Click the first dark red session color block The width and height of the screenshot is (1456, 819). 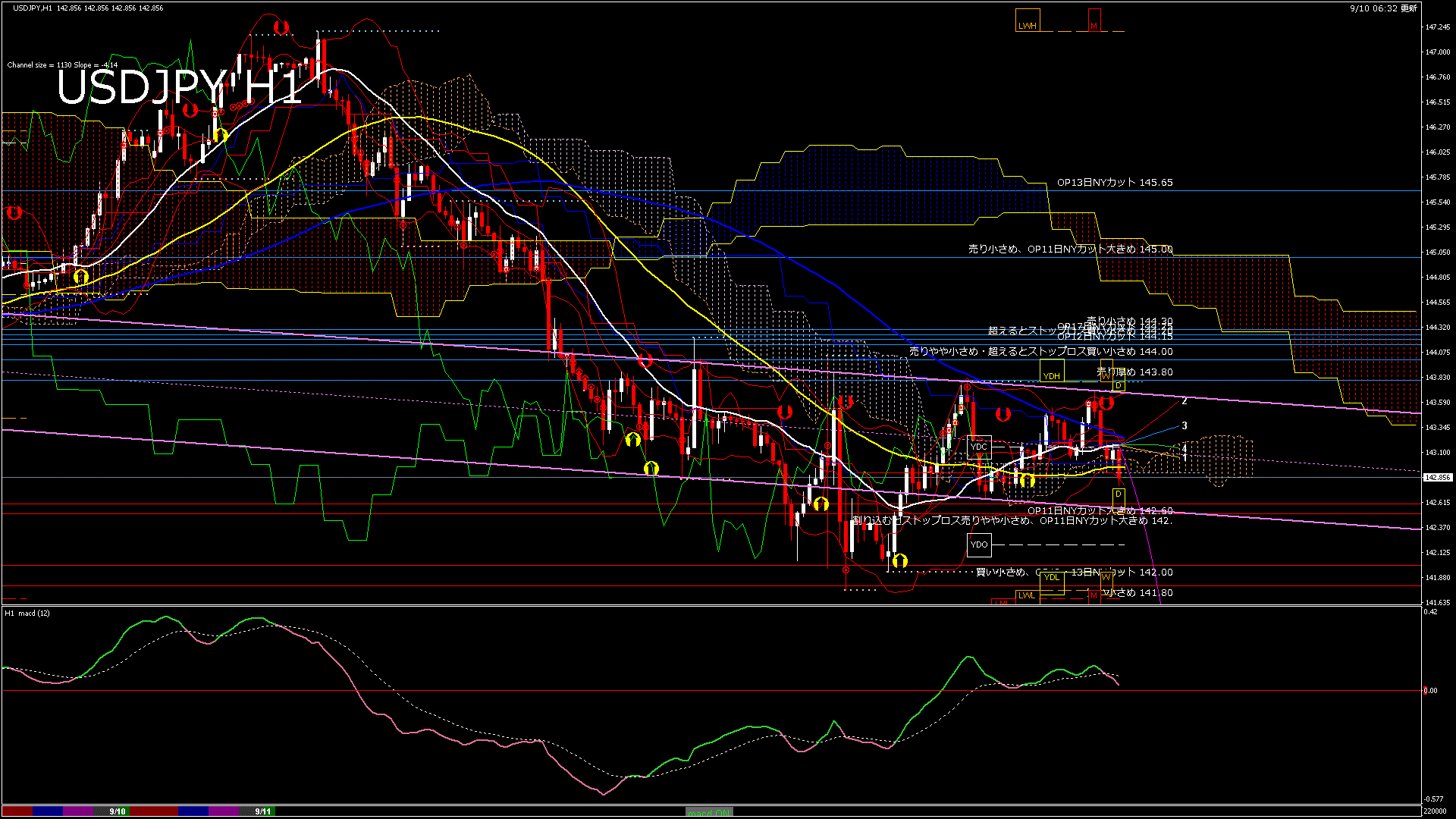point(17,811)
